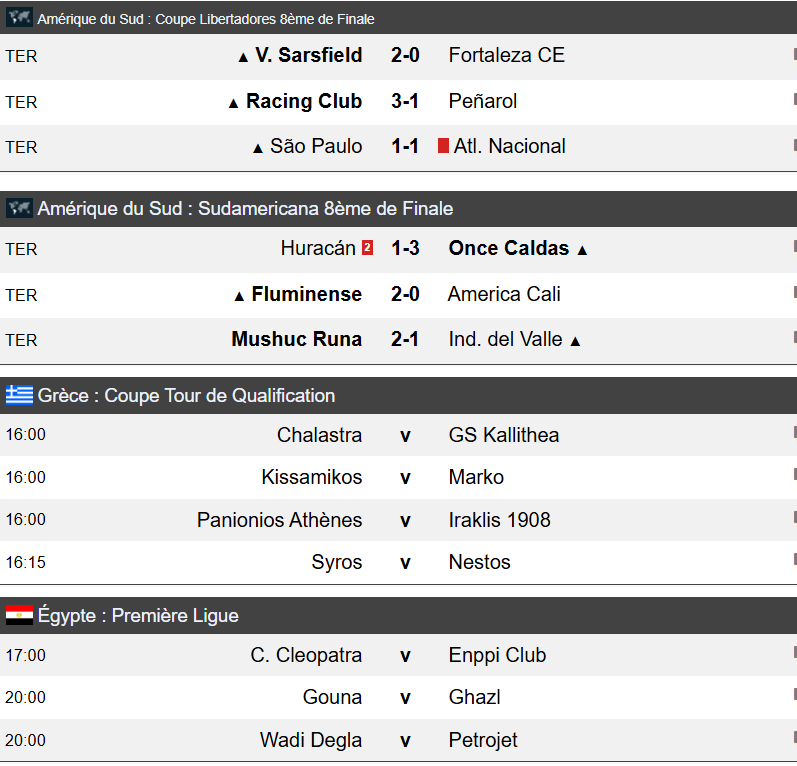Click the triangle marker before V. Sarsfield
Image resolution: width=797 pixels, height=766 pixels.
(242, 57)
